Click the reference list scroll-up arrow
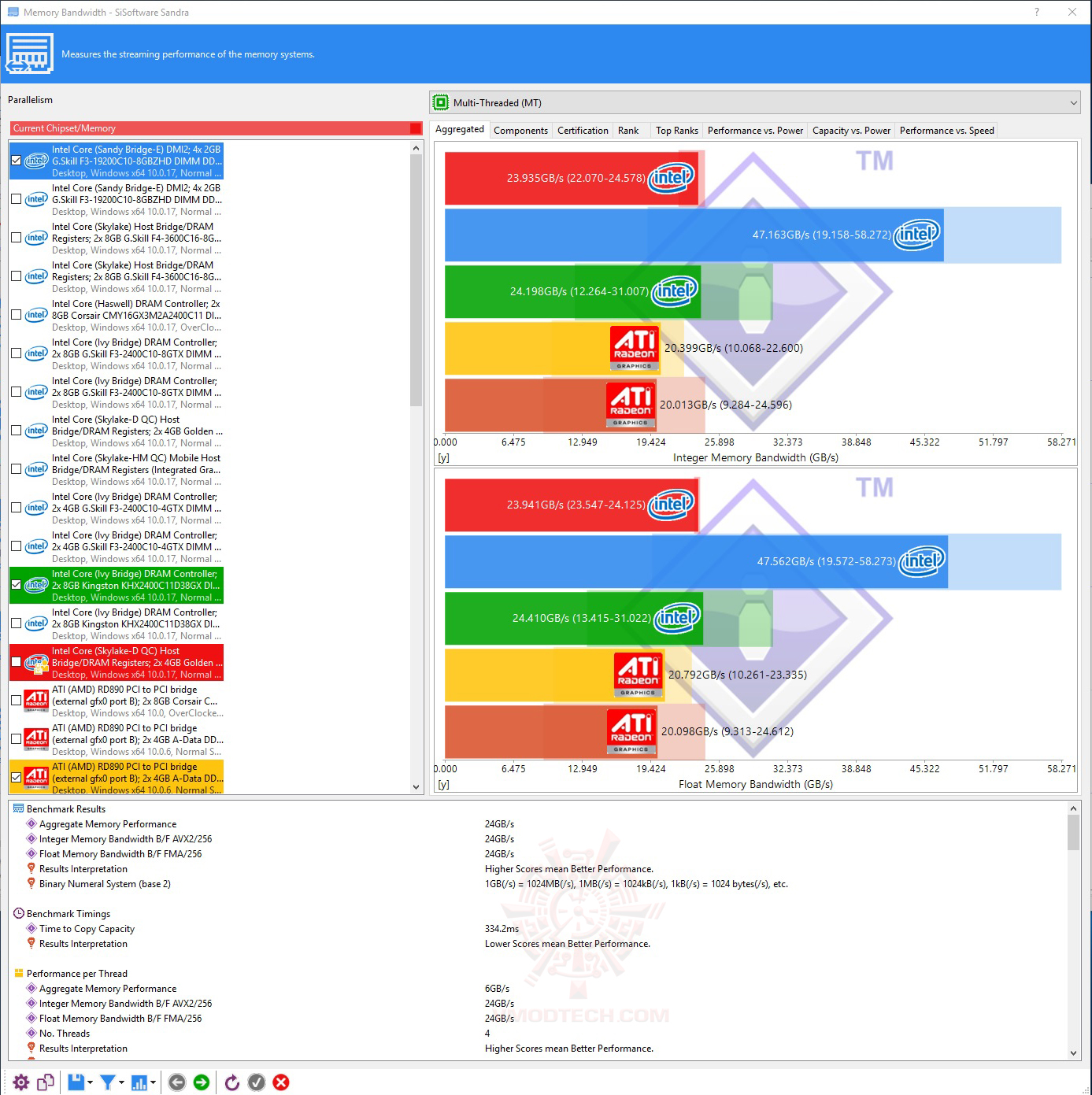Screen dimensions: 1092x1095 (x=416, y=148)
